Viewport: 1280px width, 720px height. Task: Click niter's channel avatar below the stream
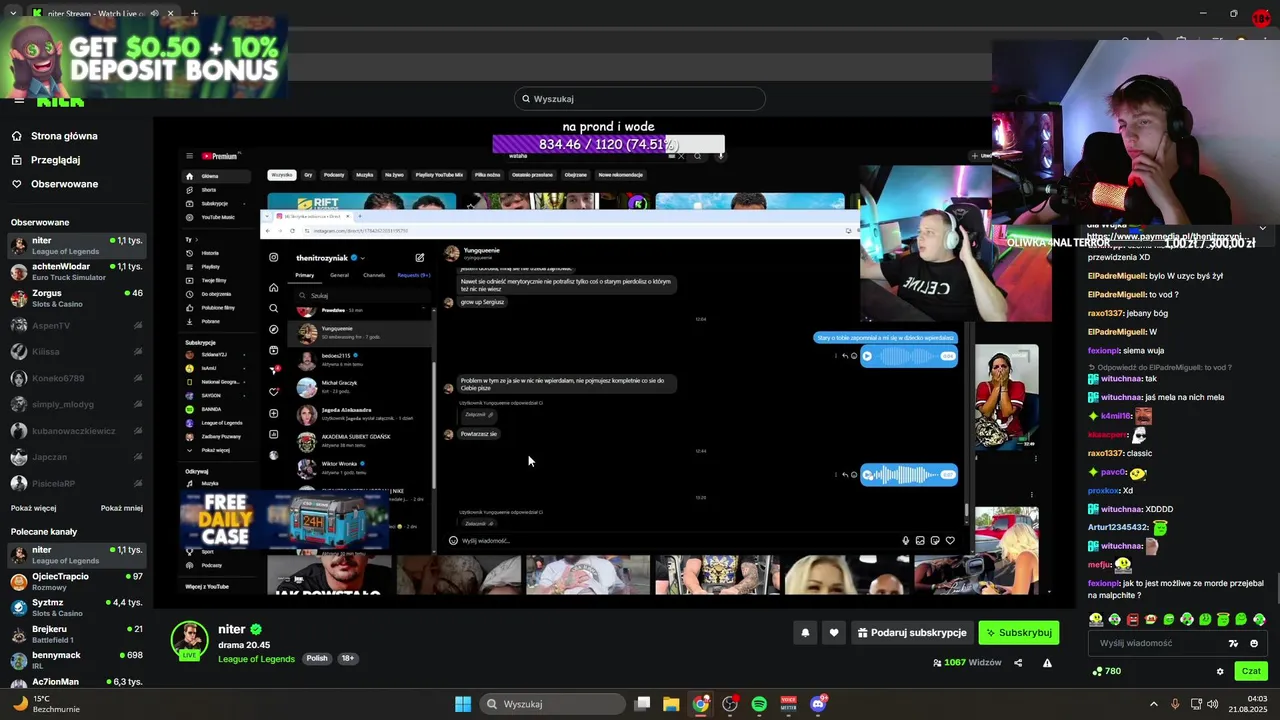[189, 638]
